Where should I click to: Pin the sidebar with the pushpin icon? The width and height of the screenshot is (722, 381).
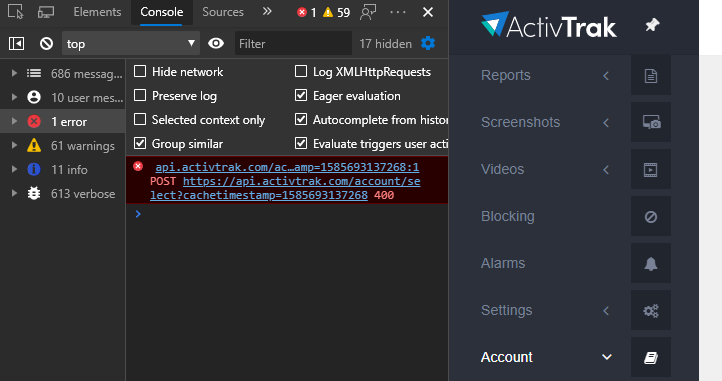pos(652,25)
